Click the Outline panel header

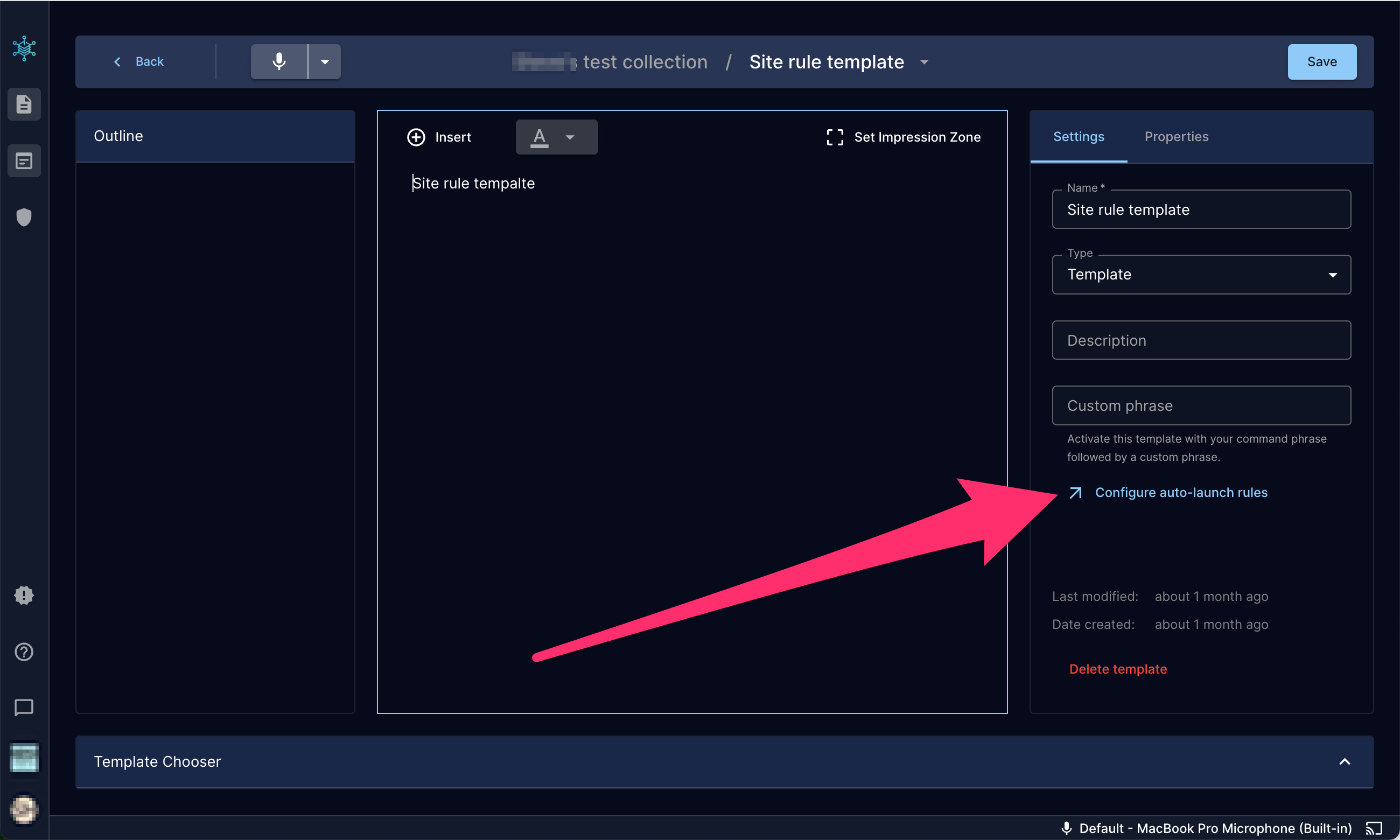pyautogui.click(x=215, y=136)
